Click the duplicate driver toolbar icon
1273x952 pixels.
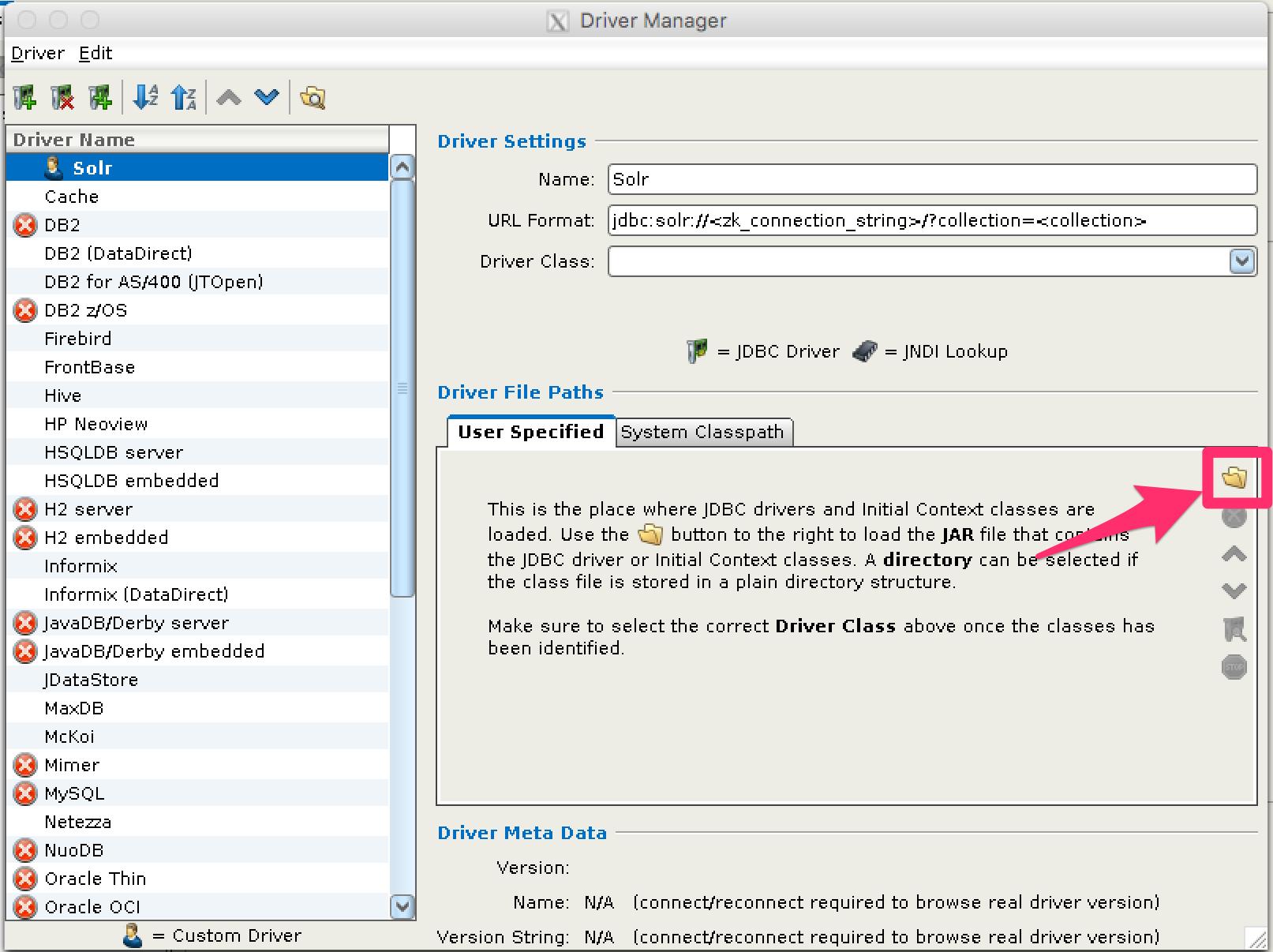tap(100, 98)
